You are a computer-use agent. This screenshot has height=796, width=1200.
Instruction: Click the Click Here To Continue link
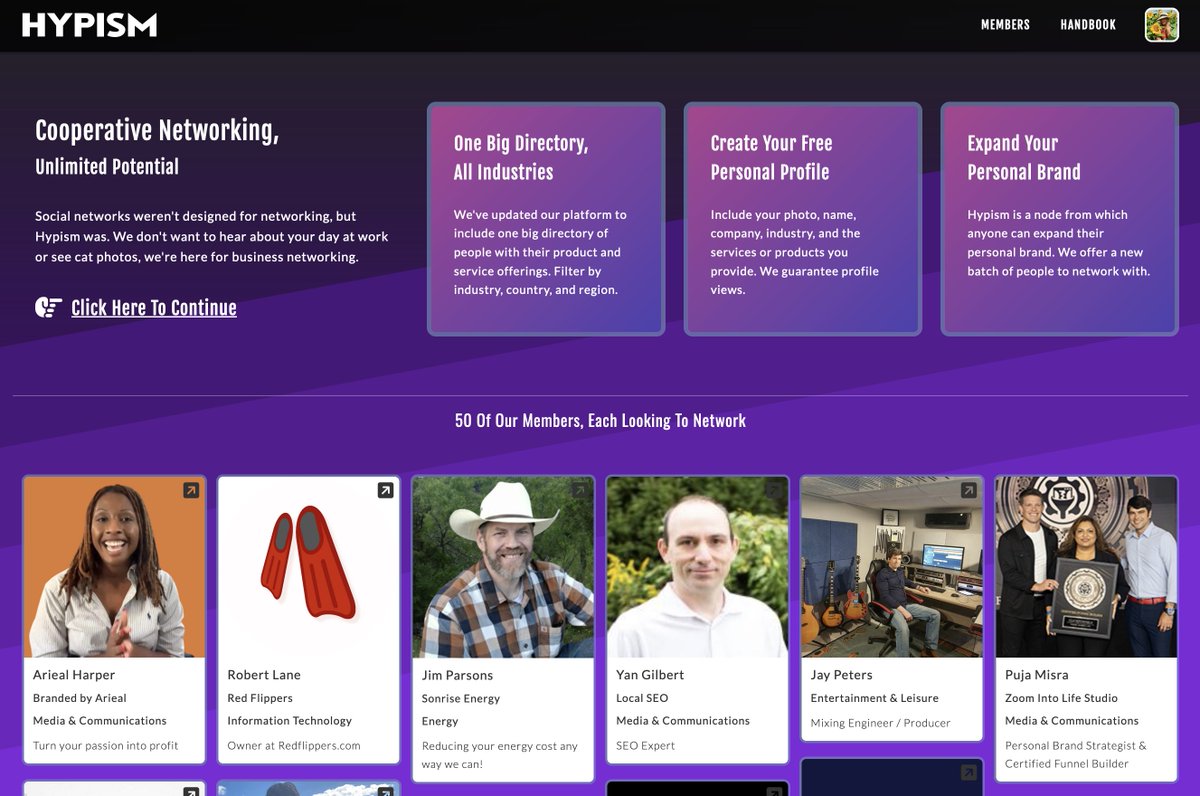click(x=154, y=308)
